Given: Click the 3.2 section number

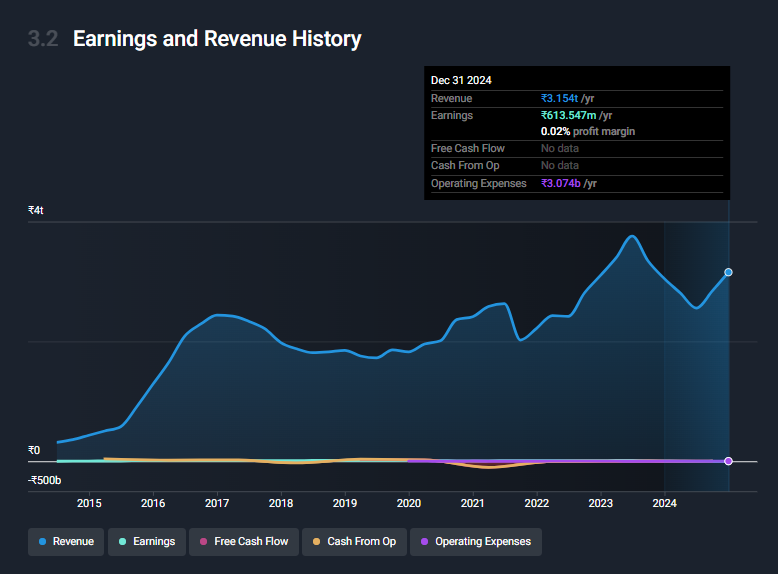Looking at the screenshot, I should (x=43, y=39).
